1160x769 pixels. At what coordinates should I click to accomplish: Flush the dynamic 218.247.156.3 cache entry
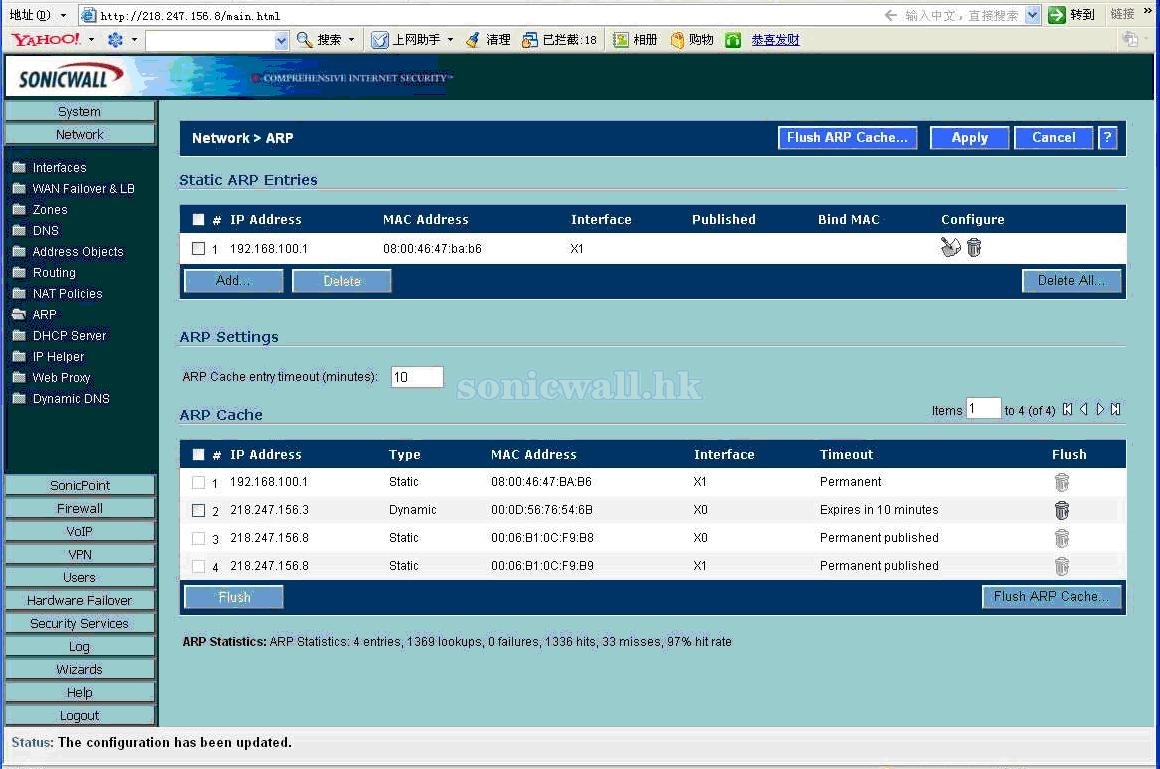click(x=1062, y=510)
